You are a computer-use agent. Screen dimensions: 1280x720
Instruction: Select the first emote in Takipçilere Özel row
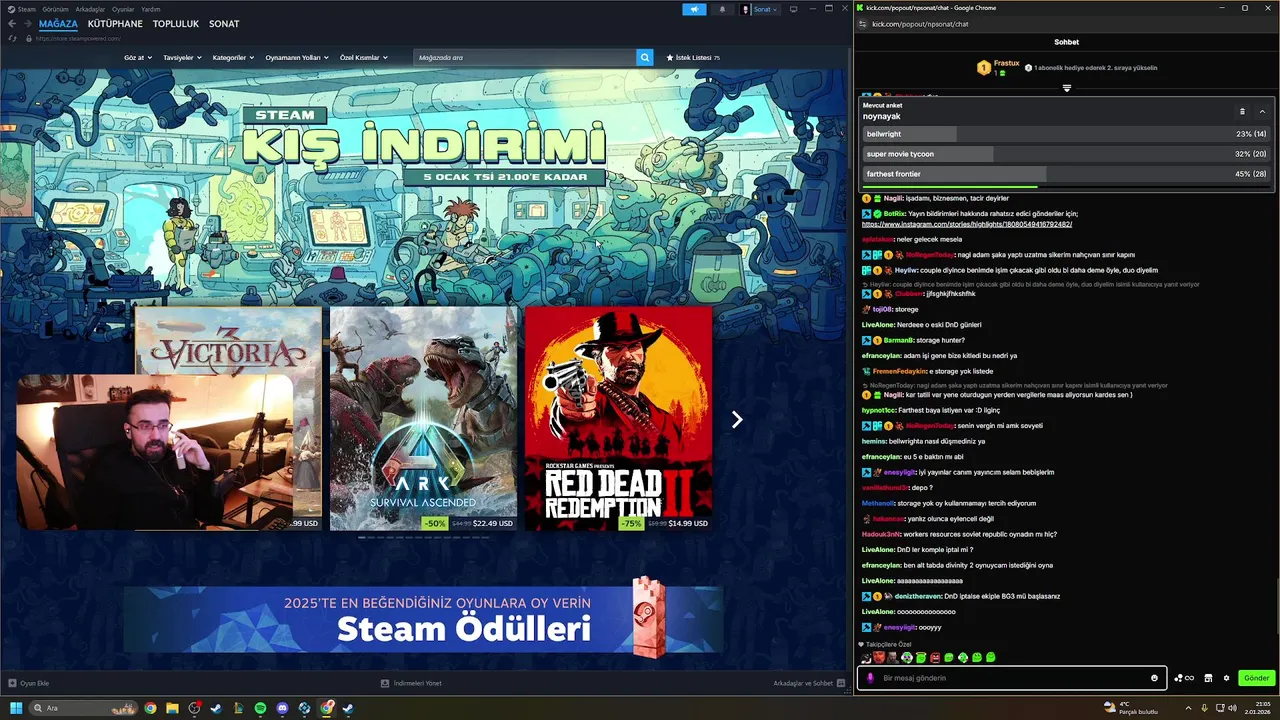tap(866, 657)
